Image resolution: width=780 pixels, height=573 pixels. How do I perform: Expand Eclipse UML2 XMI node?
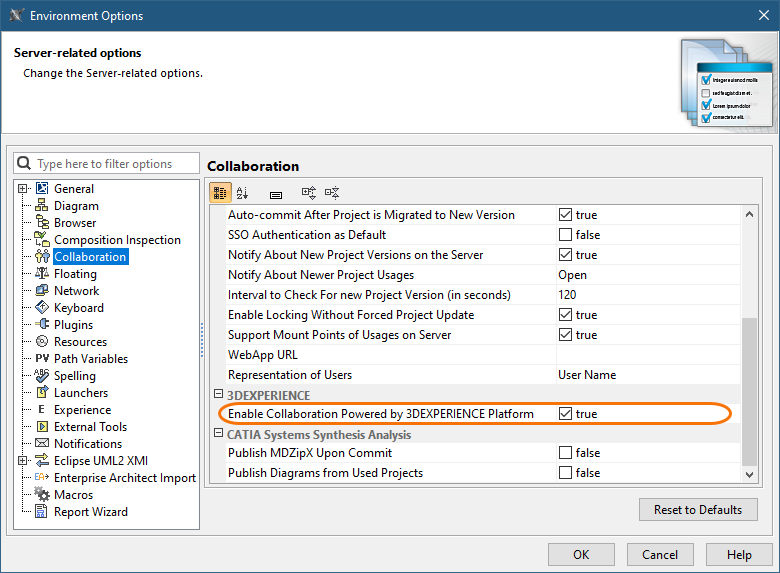click(x=23, y=461)
